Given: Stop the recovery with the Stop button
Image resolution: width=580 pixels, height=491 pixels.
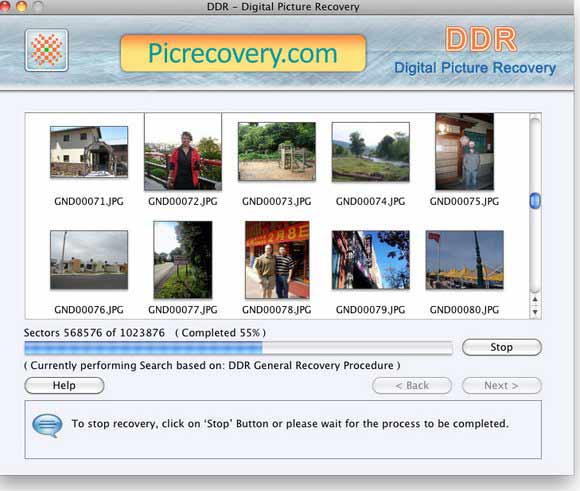Looking at the screenshot, I should 502,347.
